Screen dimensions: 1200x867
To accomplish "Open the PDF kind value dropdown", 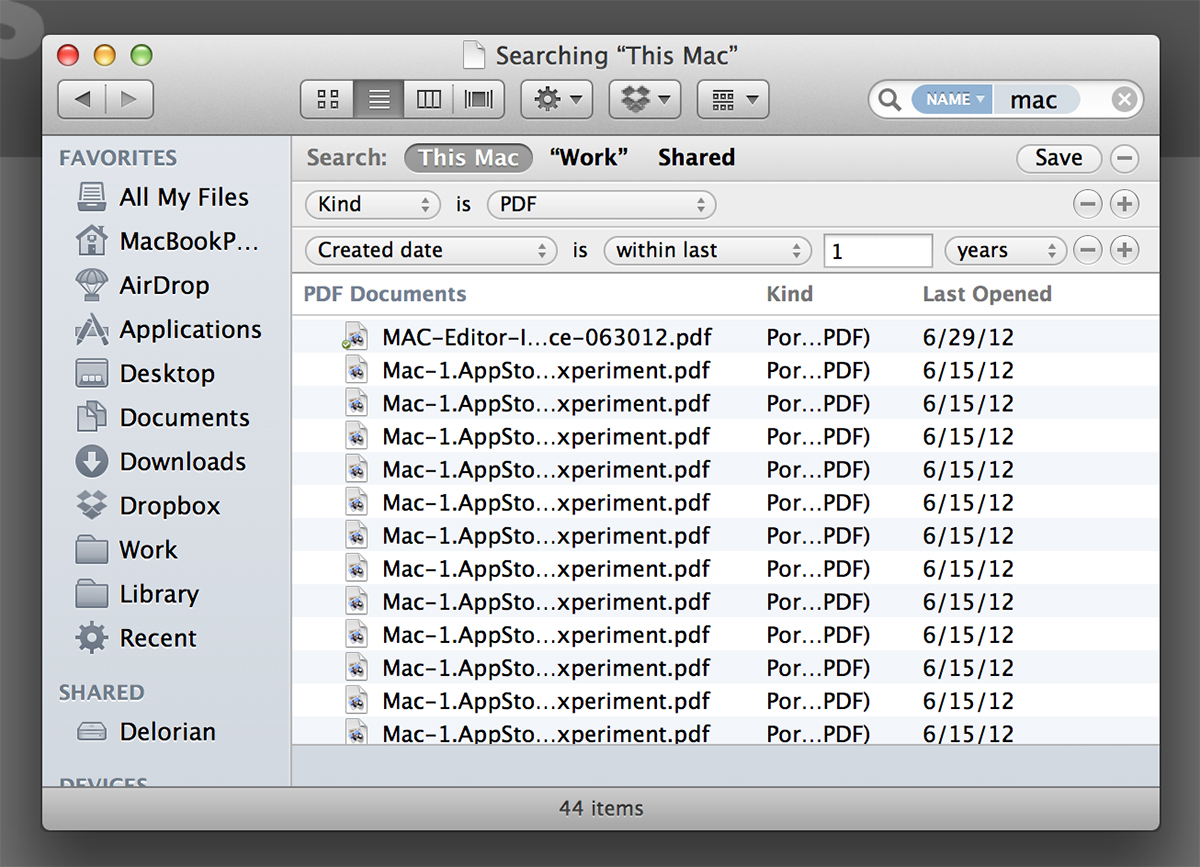I will pyautogui.click(x=602, y=204).
